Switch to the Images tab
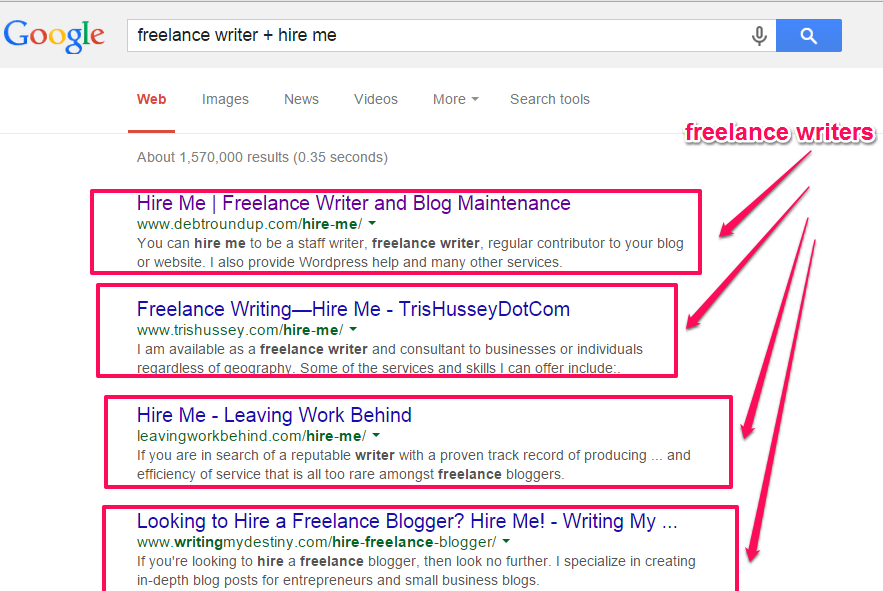Image resolution: width=883 pixels, height=591 pixels. point(225,100)
